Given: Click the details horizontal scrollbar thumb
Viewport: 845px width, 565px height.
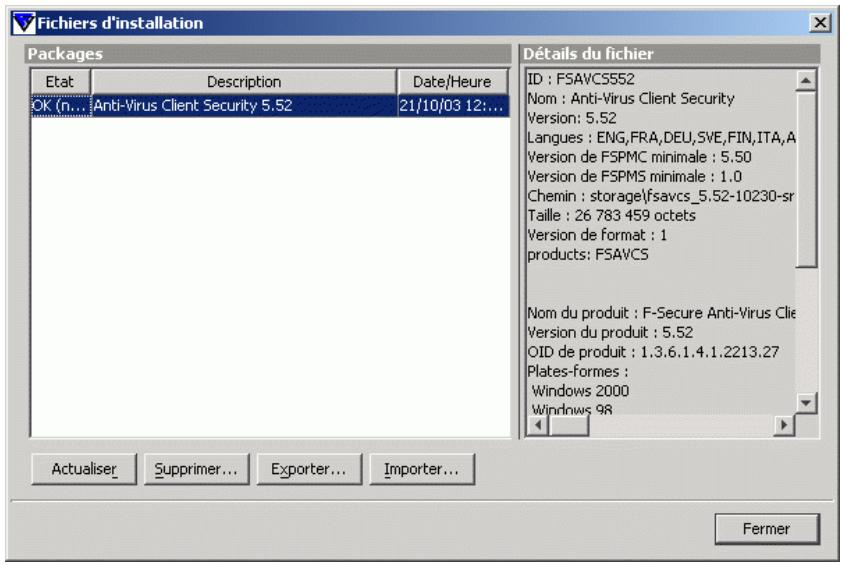Looking at the screenshot, I should (x=569, y=425).
